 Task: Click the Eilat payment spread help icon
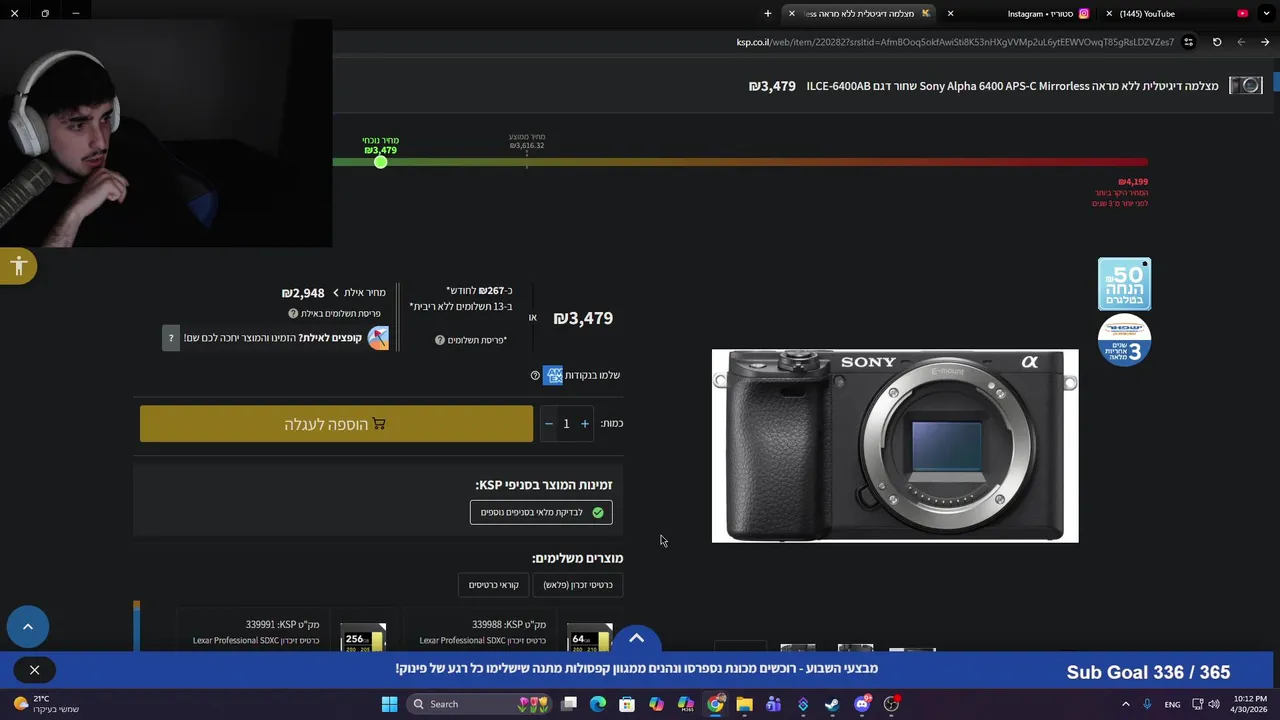[293, 313]
